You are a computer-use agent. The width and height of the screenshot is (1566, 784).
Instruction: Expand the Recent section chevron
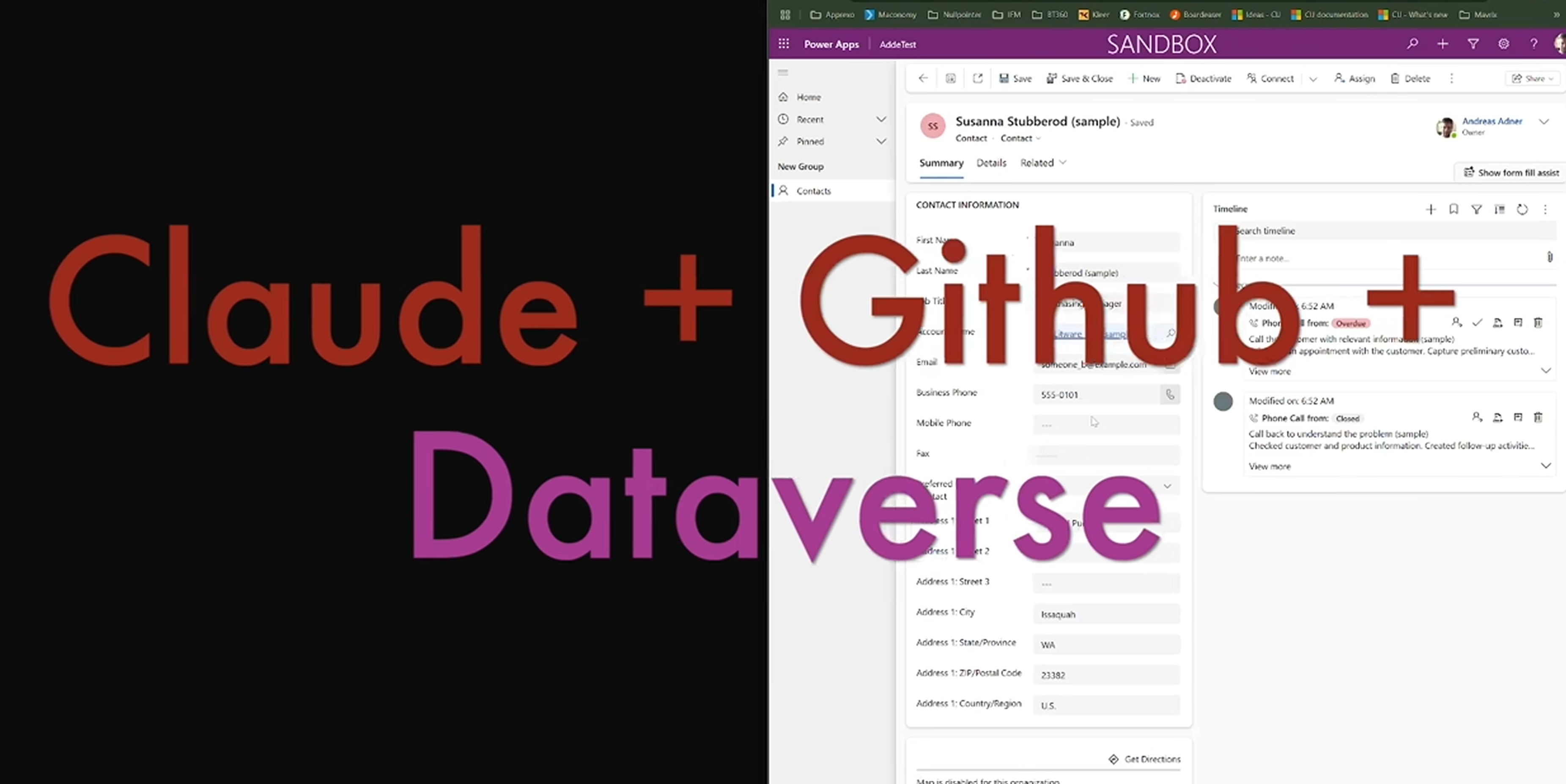coord(881,119)
